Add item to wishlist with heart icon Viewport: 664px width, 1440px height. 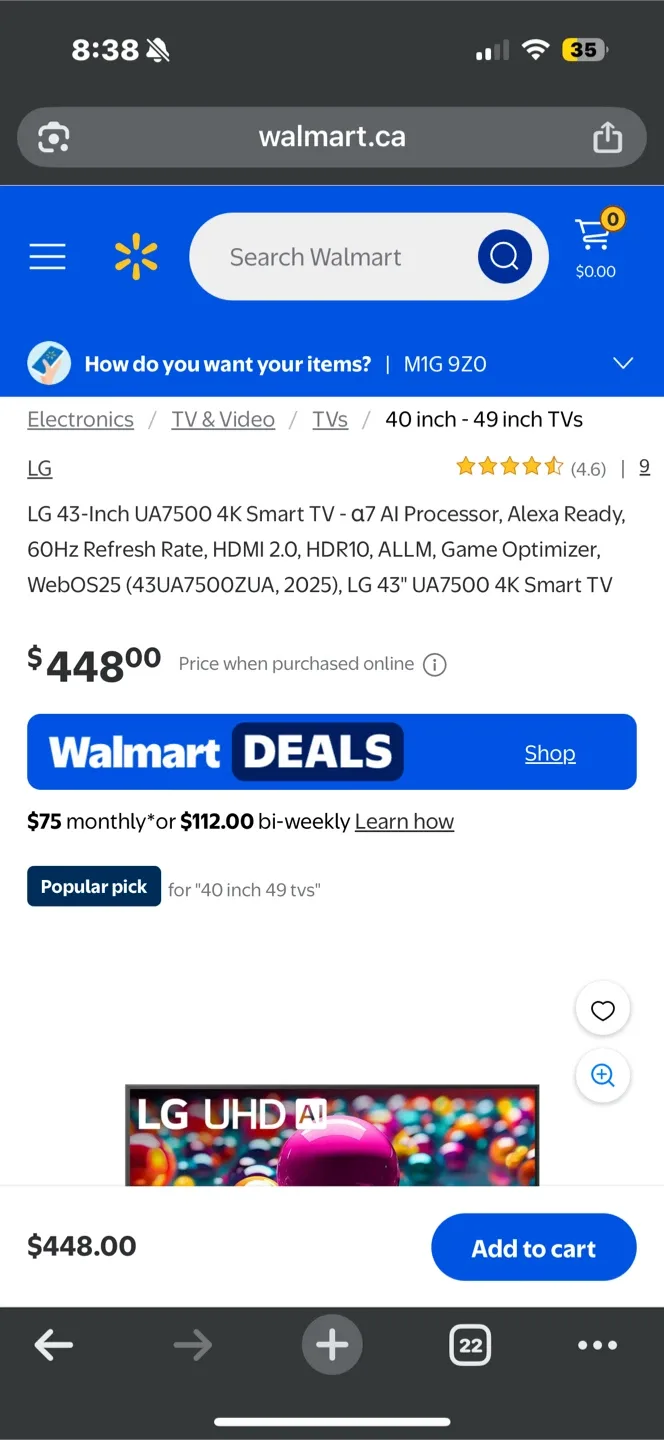(603, 1011)
